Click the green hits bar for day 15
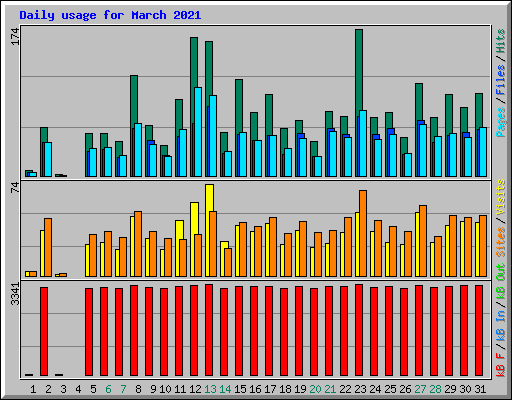The height and width of the screenshot is (400, 512). pos(239,107)
